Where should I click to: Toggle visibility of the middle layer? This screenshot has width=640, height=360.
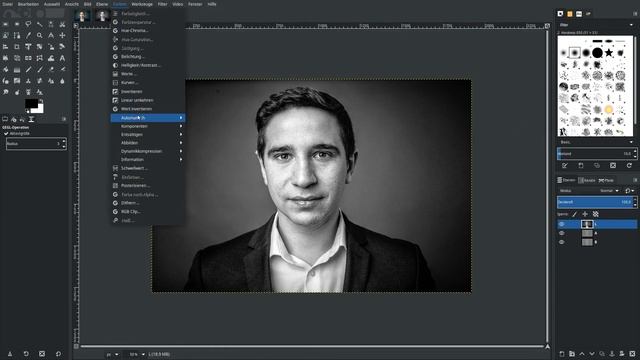562,233
